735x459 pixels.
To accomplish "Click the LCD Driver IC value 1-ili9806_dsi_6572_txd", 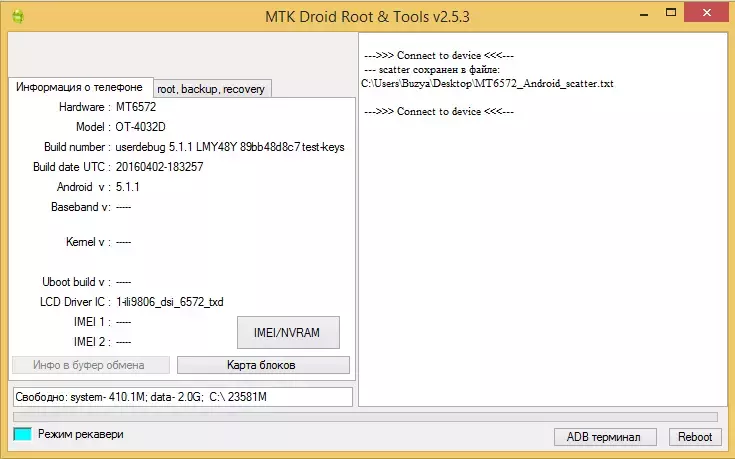I will (170, 302).
